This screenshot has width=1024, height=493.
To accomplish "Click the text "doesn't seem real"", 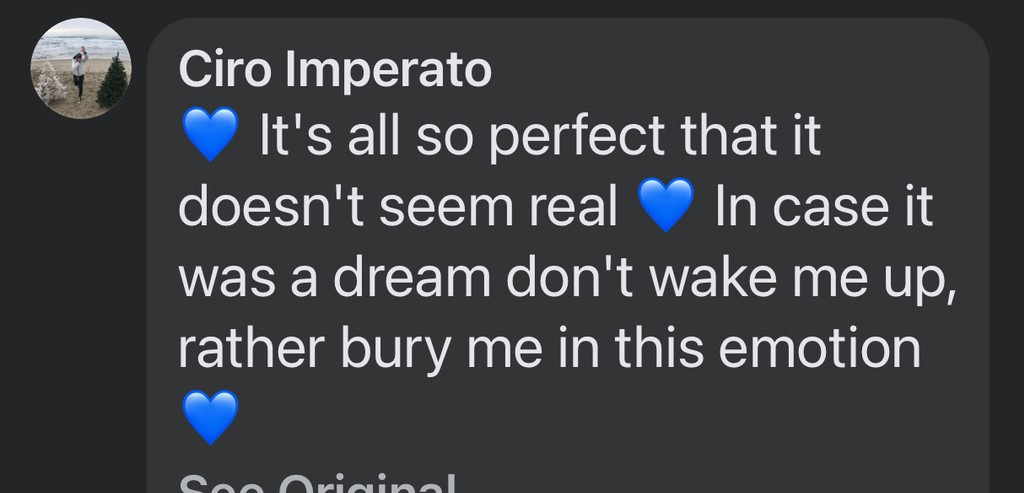I will [x=398, y=207].
